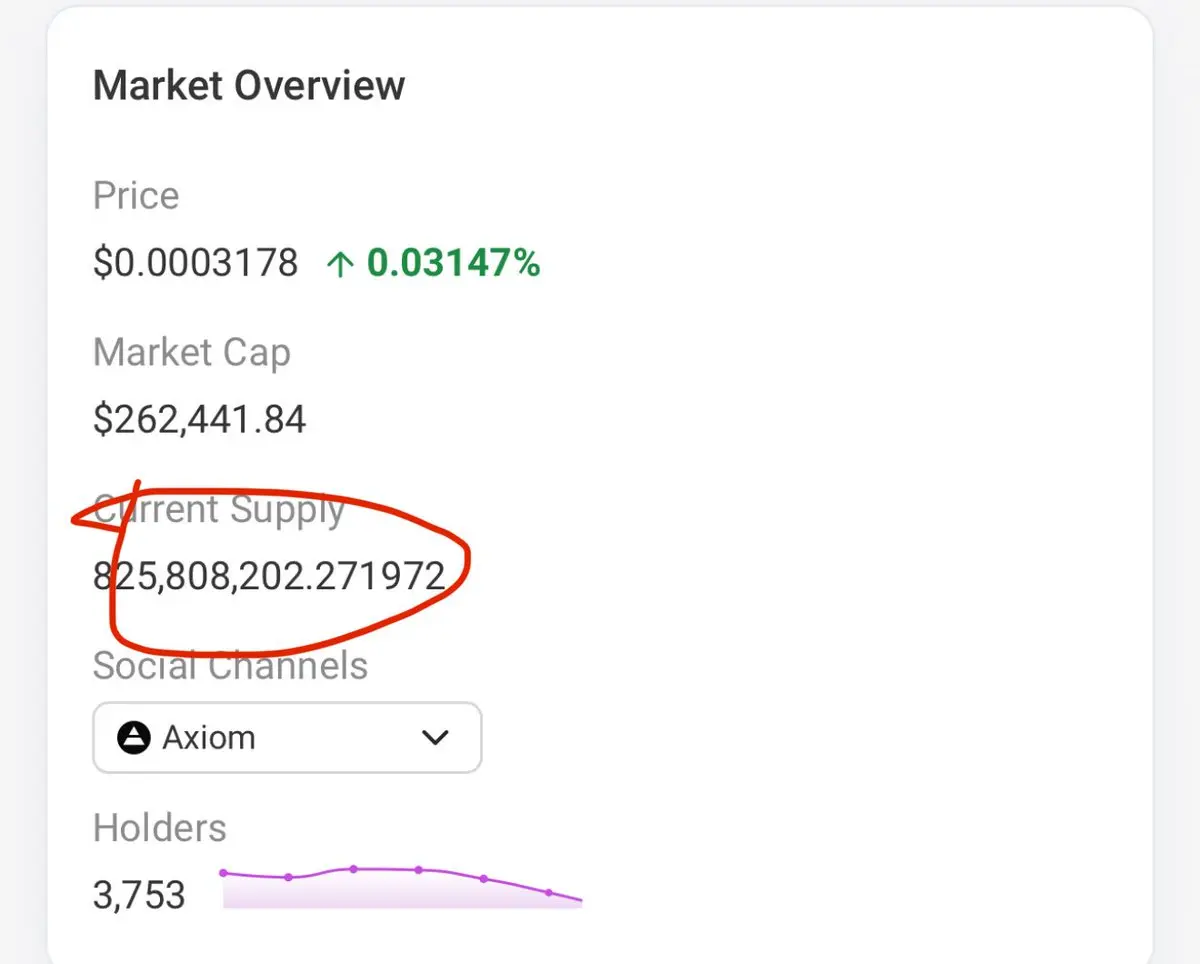Click the Current Supply number
The width and height of the screenshot is (1200, 964).
(269, 576)
